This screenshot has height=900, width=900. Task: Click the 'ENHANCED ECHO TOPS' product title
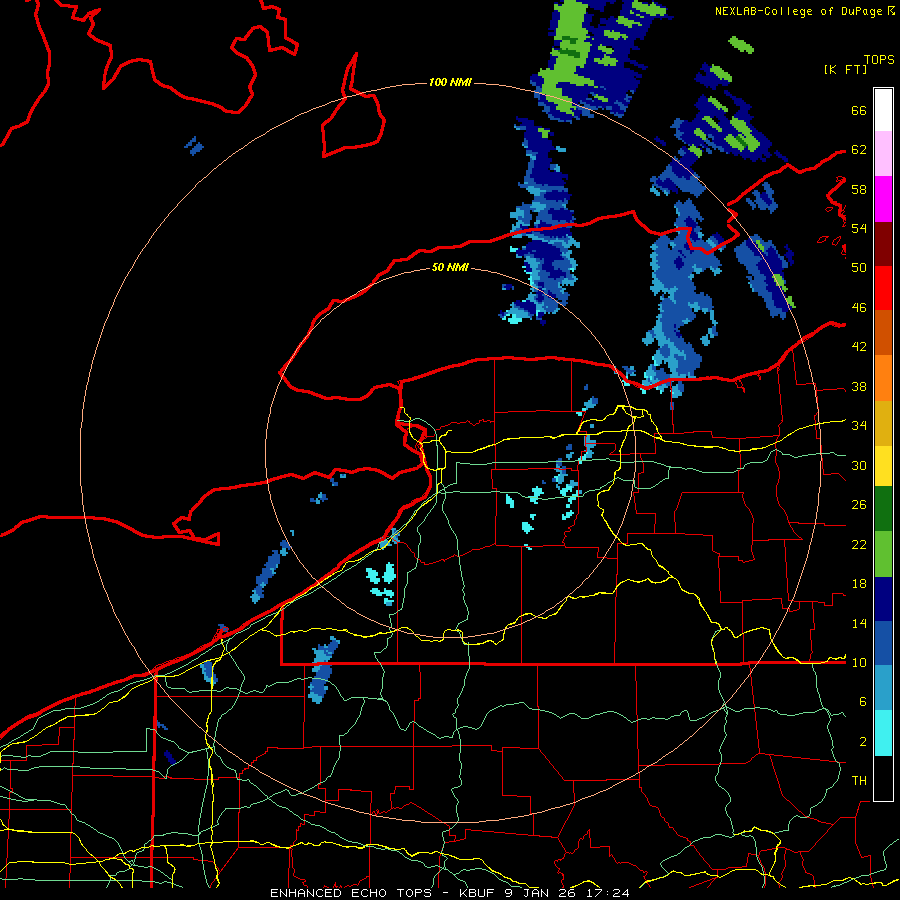(351, 893)
